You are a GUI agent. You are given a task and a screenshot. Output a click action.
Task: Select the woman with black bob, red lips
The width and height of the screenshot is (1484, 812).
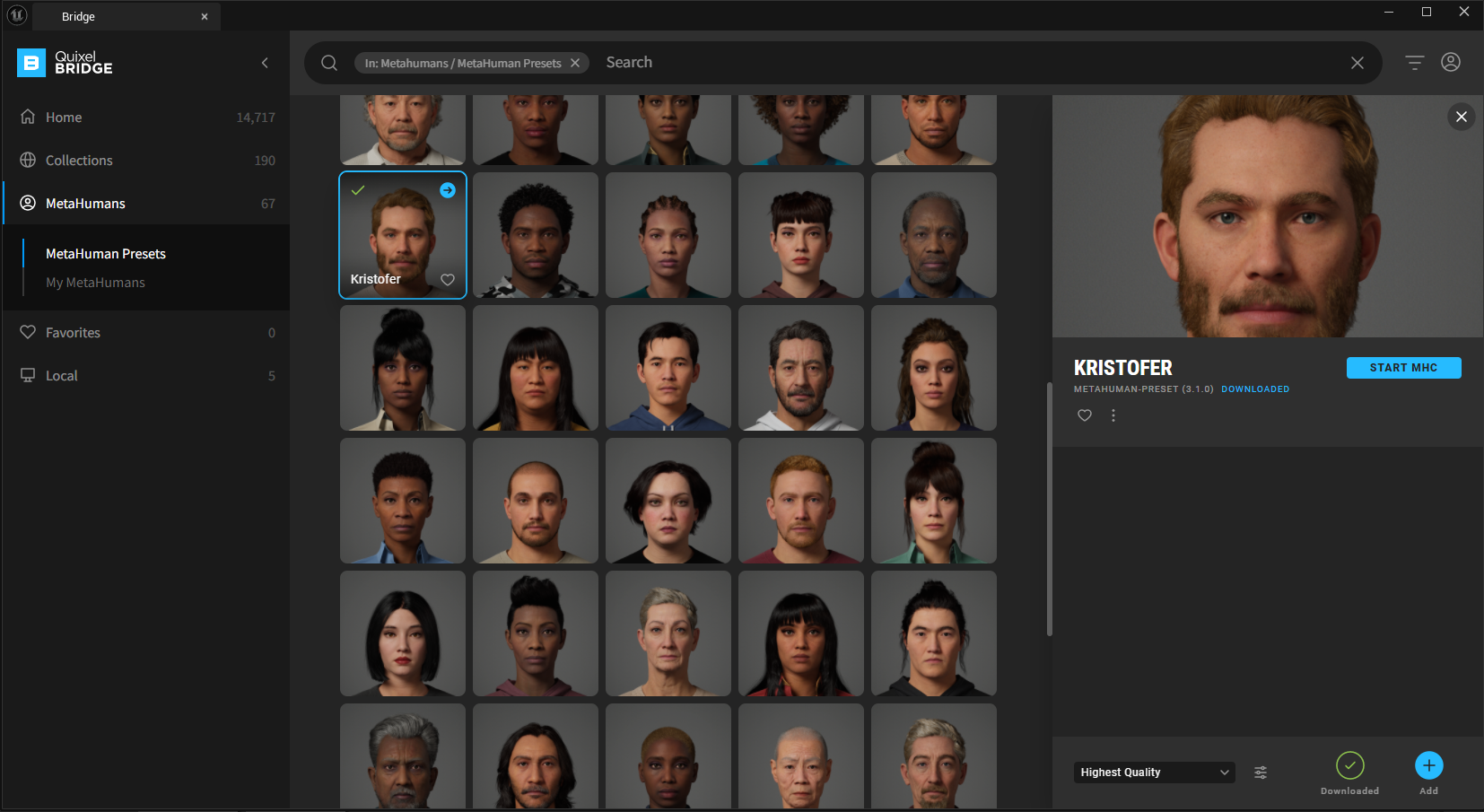pos(403,633)
